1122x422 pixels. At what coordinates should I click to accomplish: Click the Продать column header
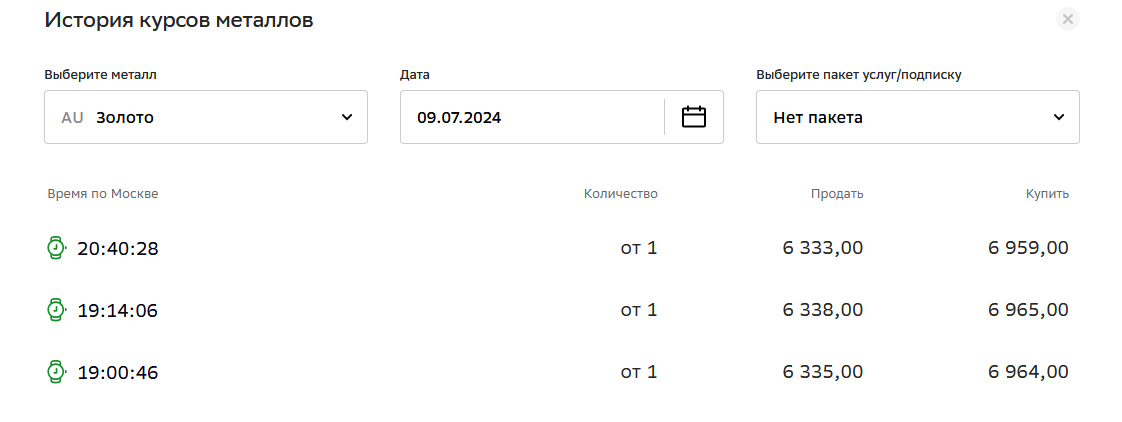837,194
